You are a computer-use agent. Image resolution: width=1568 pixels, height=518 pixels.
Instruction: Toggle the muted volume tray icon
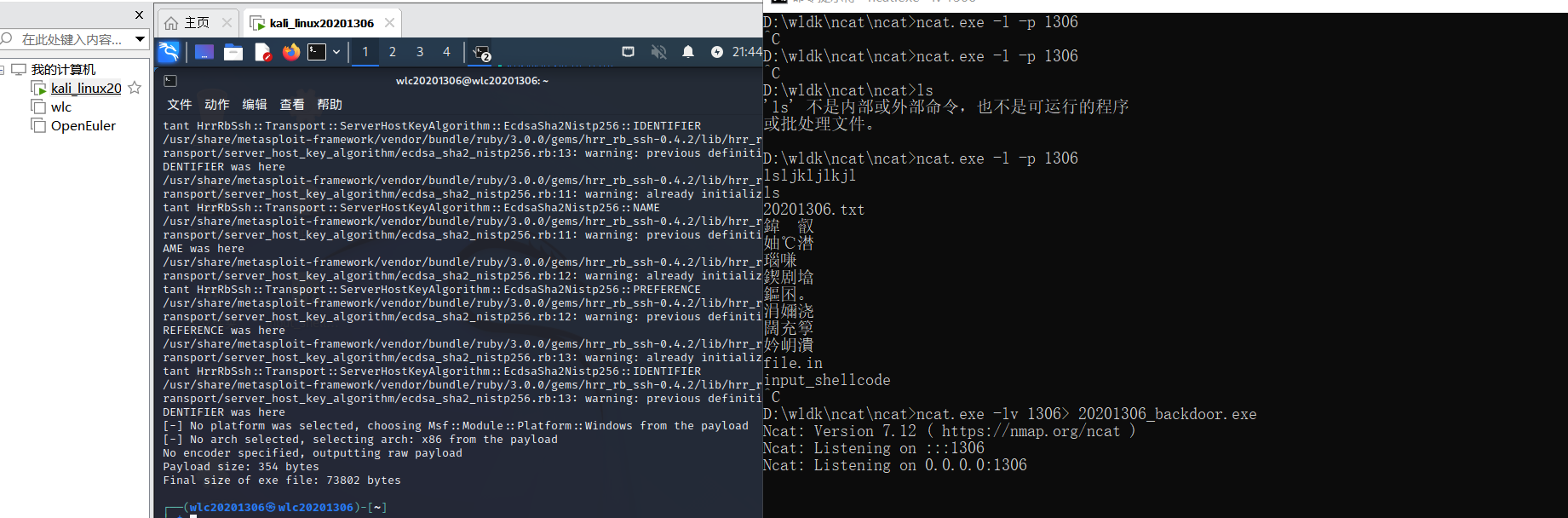coord(658,52)
